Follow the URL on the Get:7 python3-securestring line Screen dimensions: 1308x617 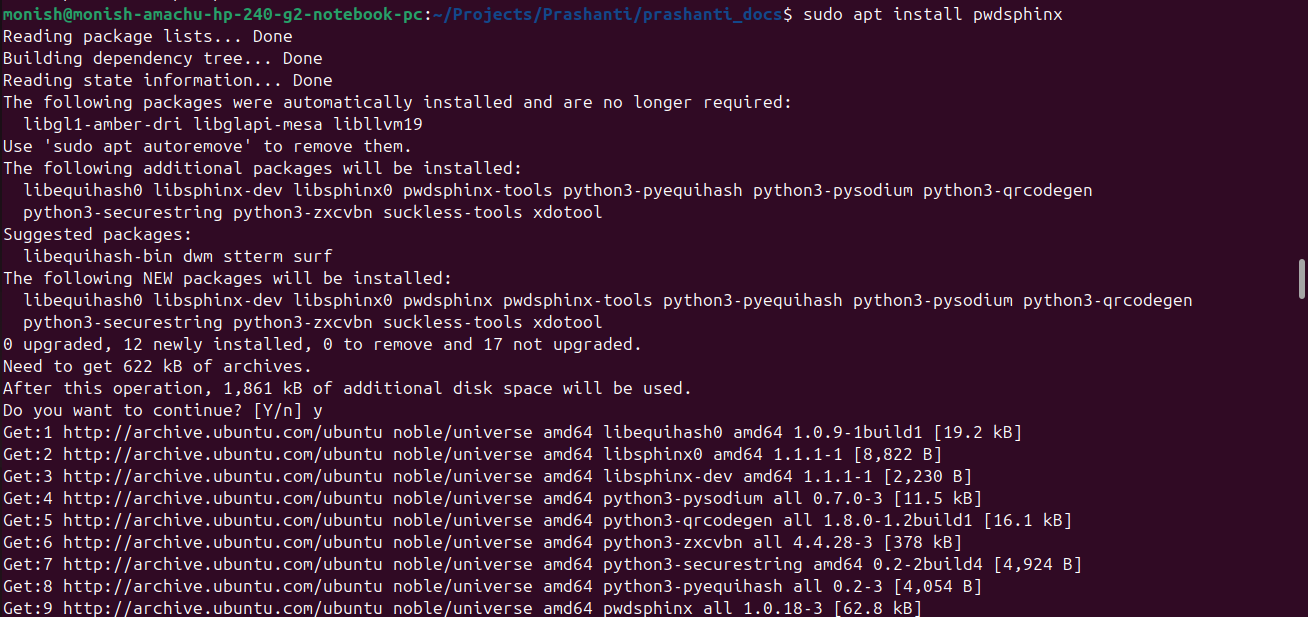[x=222, y=564]
